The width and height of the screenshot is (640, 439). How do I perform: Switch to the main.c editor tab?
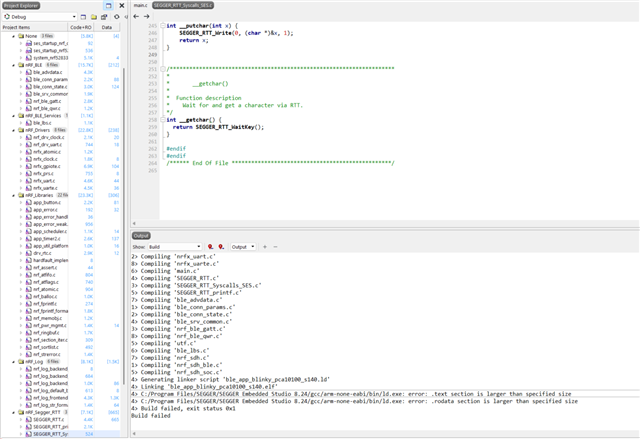141,5
